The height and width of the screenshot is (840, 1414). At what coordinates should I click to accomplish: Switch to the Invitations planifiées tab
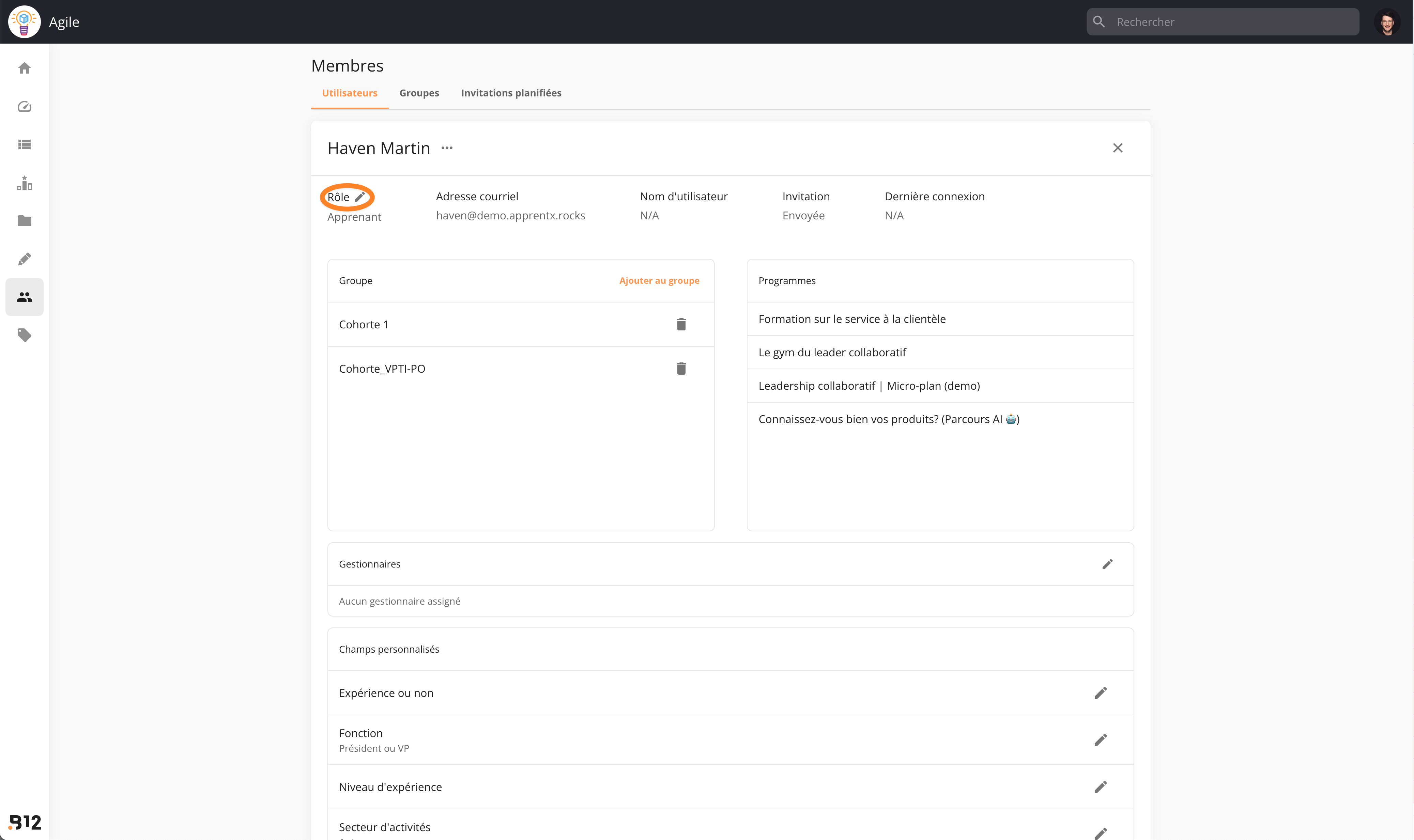coord(511,93)
